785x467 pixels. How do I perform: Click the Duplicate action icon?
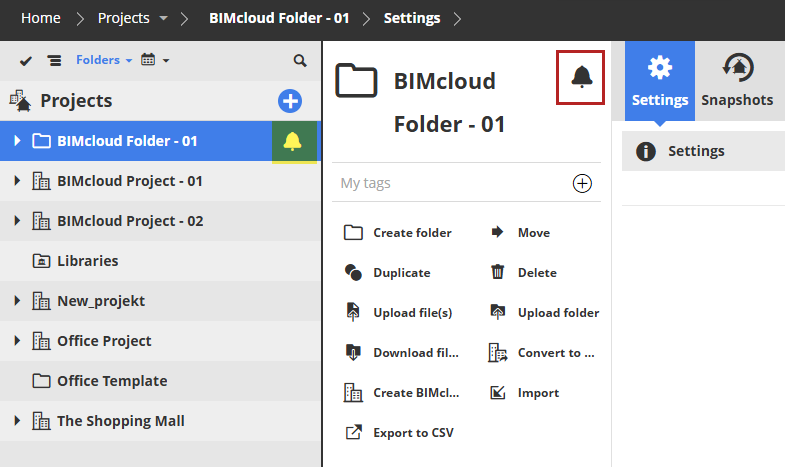(x=353, y=273)
